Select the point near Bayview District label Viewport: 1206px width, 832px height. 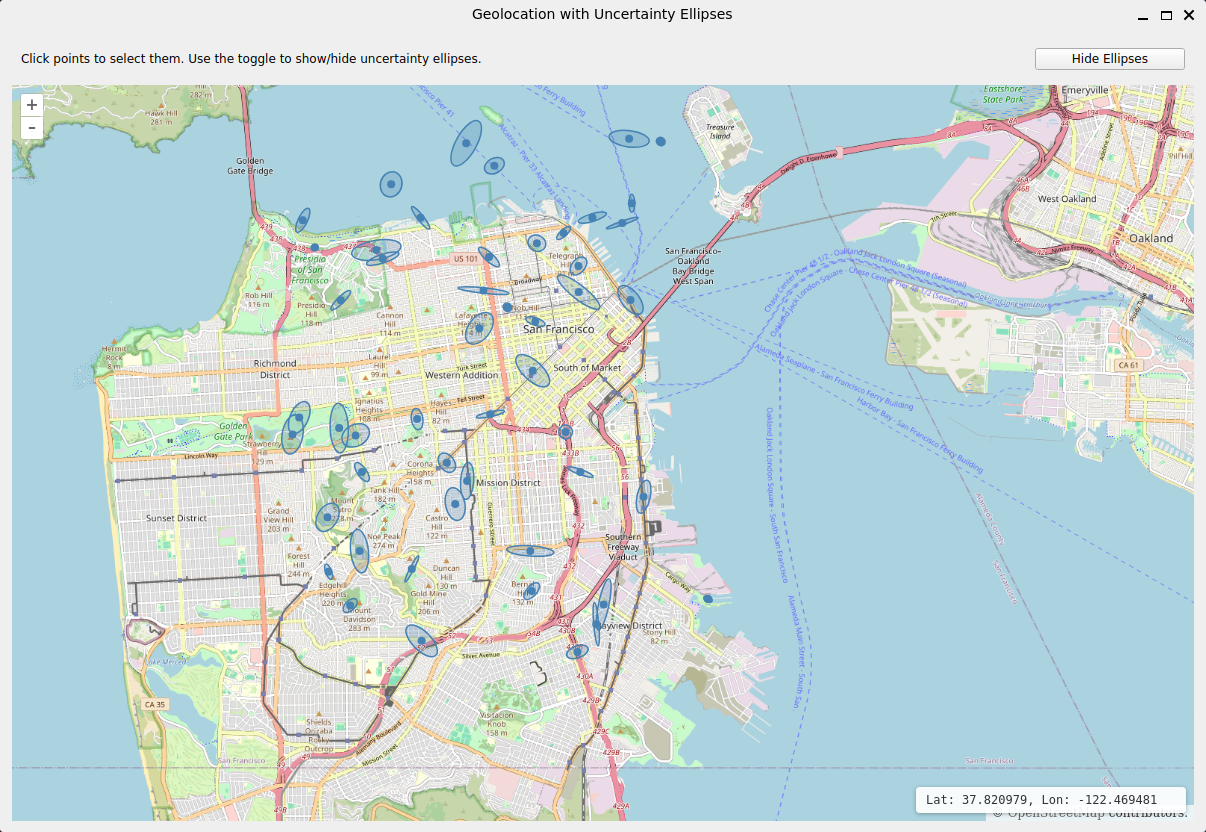click(x=597, y=625)
